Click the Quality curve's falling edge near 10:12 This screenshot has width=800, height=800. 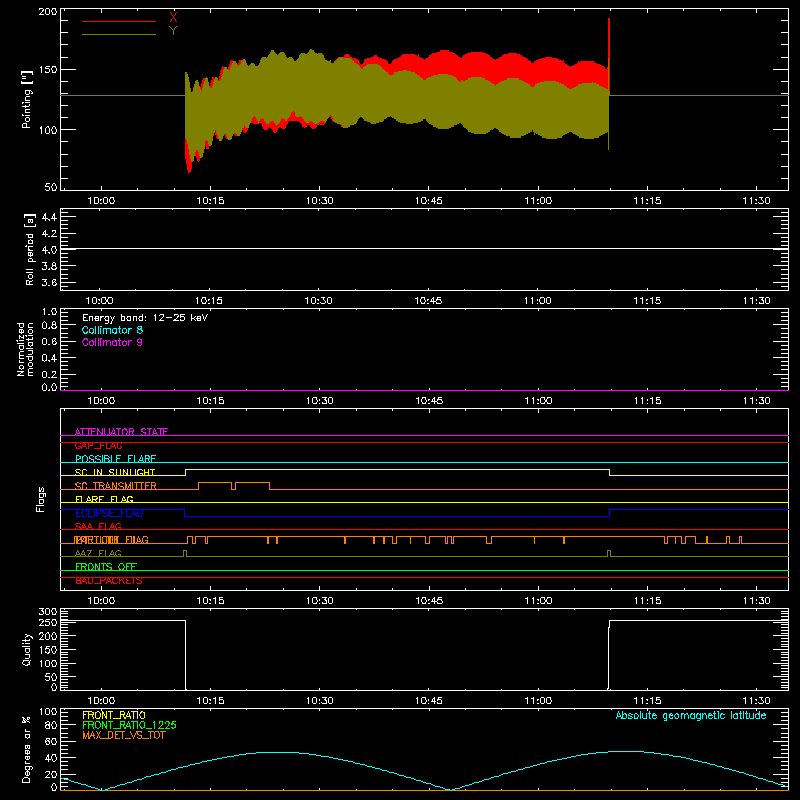point(185,655)
